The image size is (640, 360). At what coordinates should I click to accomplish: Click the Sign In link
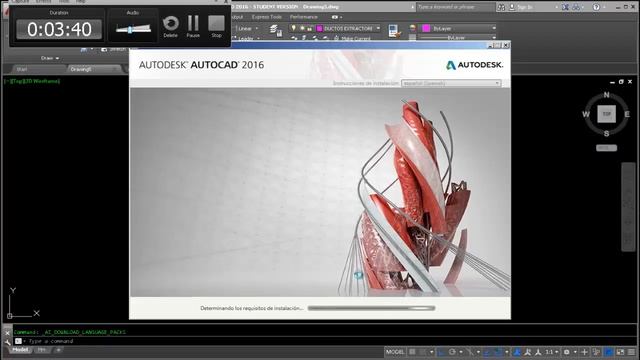(524, 7)
